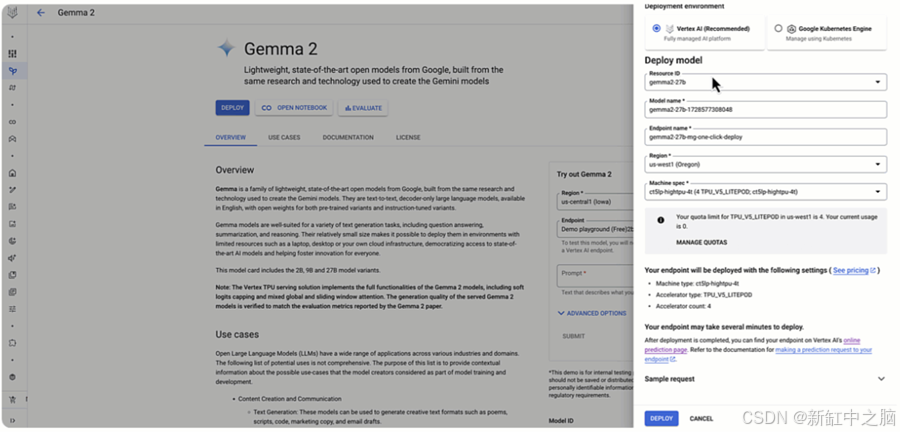Click the CANCEL button

tap(701, 419)
